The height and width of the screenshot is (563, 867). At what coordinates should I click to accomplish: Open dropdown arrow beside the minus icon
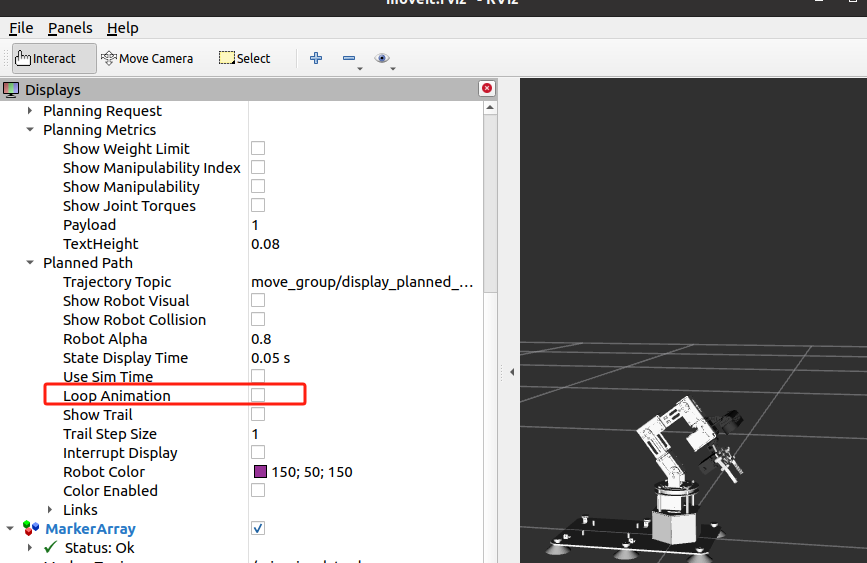(x=360, y=69)
